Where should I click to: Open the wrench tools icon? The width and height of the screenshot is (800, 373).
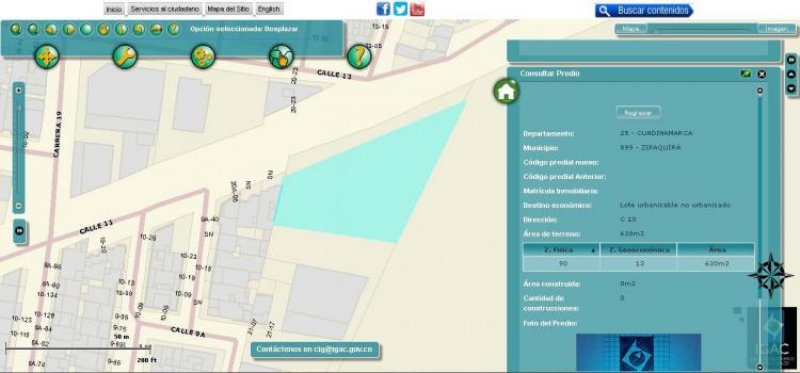124,56
